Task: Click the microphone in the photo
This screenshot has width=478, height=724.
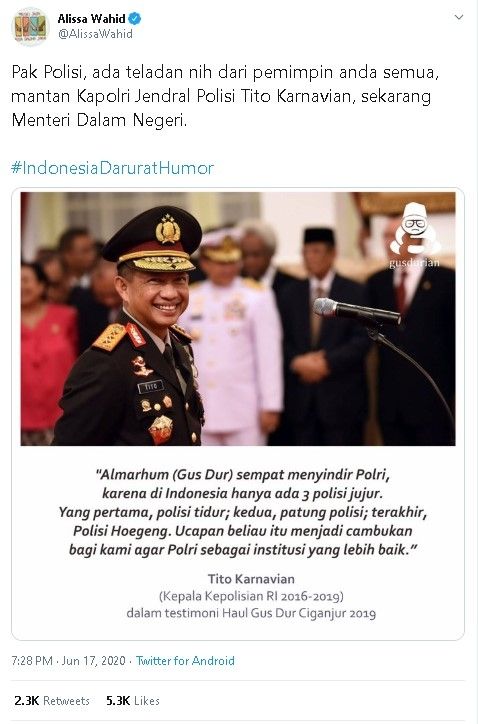Action: pos(357,311)
